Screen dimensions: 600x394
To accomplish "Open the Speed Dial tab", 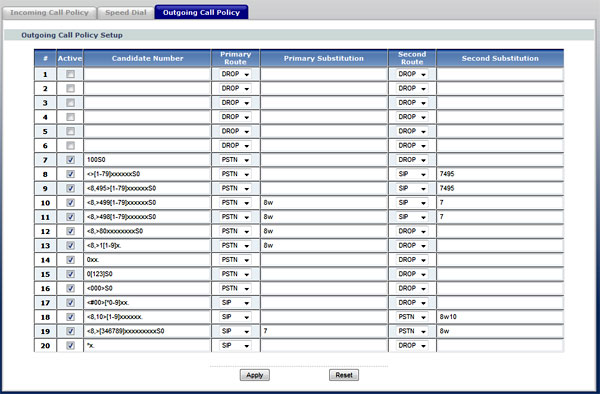I will (x=126, y=12).
